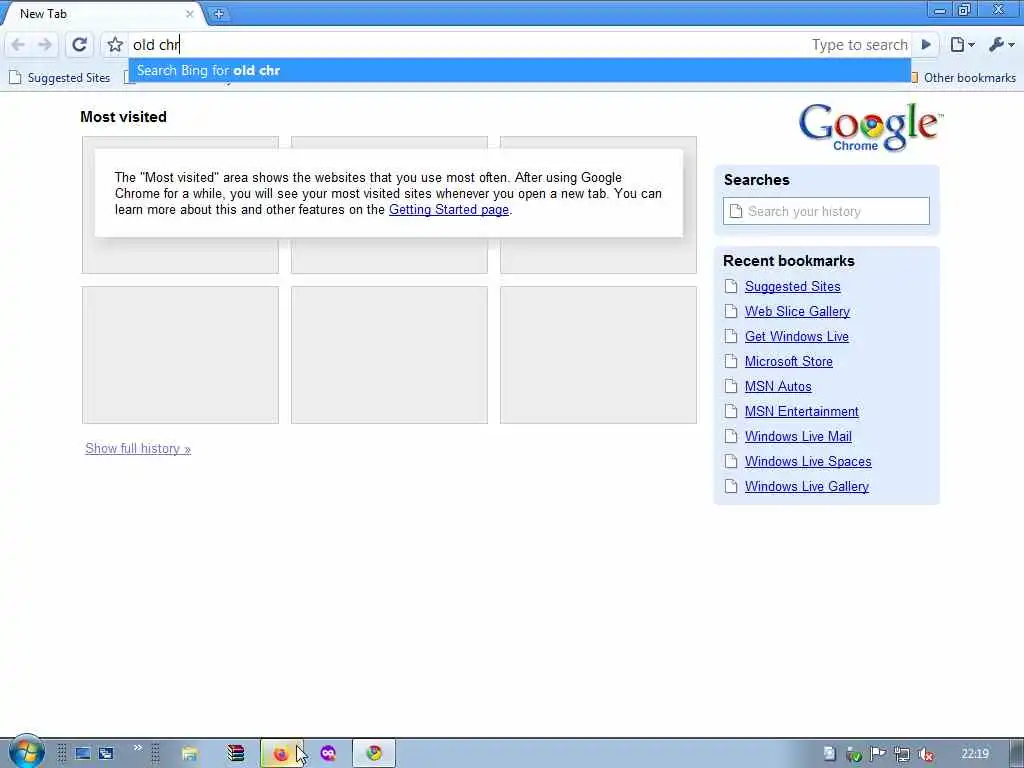This screenshot has width=1024, height=768.
Task: Click Switch between windows quick launch icon
Action: pyautogui.click(x=106, y=754)
